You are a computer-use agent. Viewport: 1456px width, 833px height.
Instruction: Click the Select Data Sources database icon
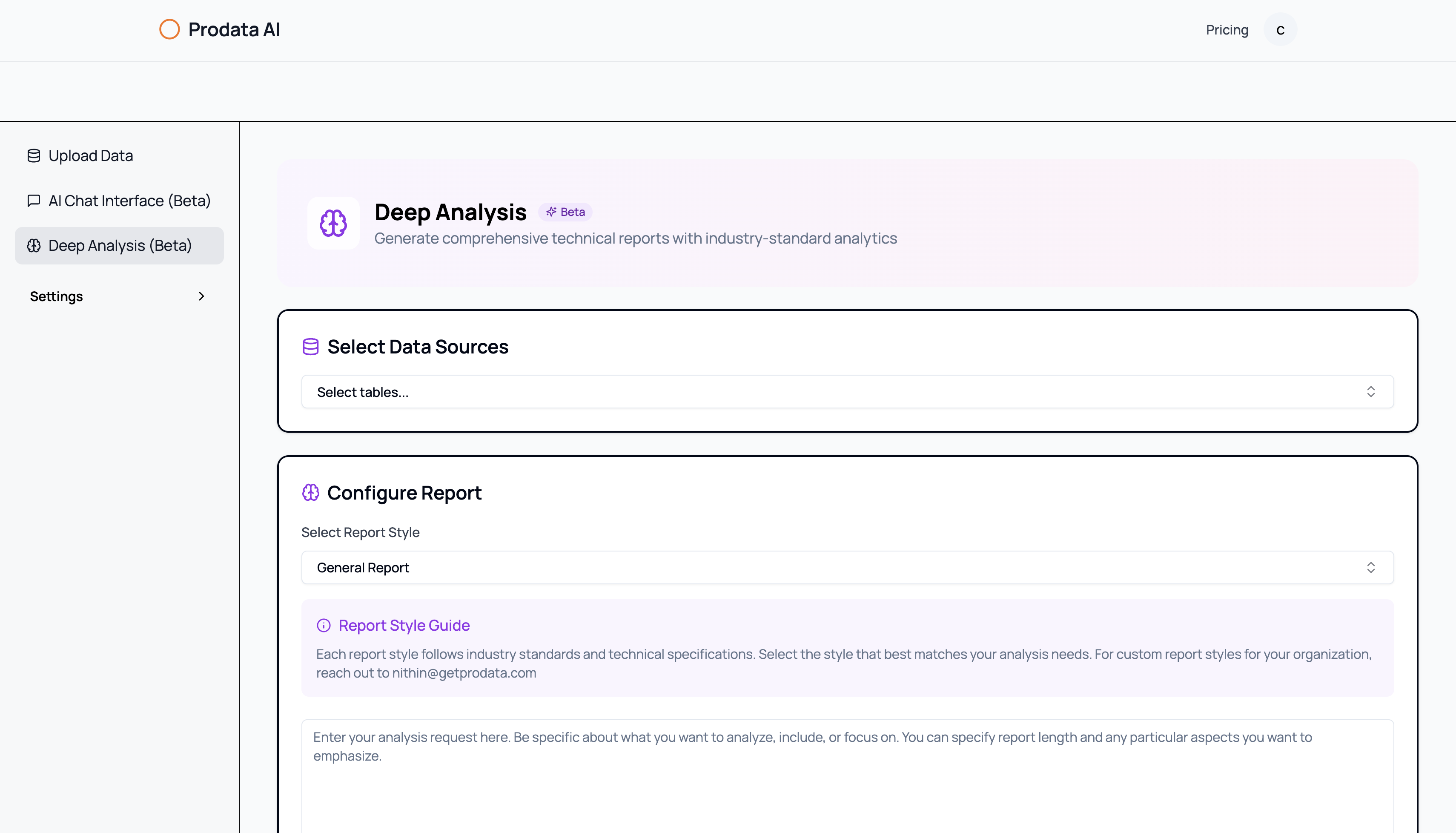point(310,347)
